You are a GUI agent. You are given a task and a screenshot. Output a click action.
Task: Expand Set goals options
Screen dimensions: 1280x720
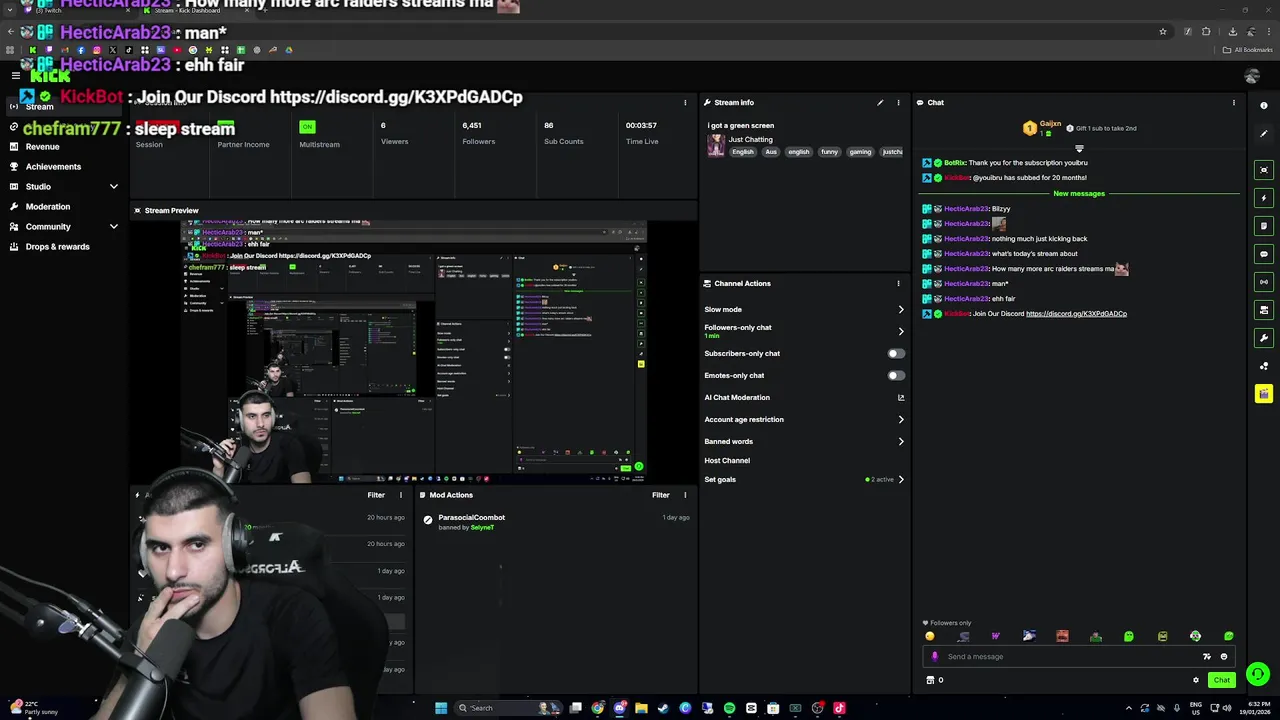[x=900, y=479]
